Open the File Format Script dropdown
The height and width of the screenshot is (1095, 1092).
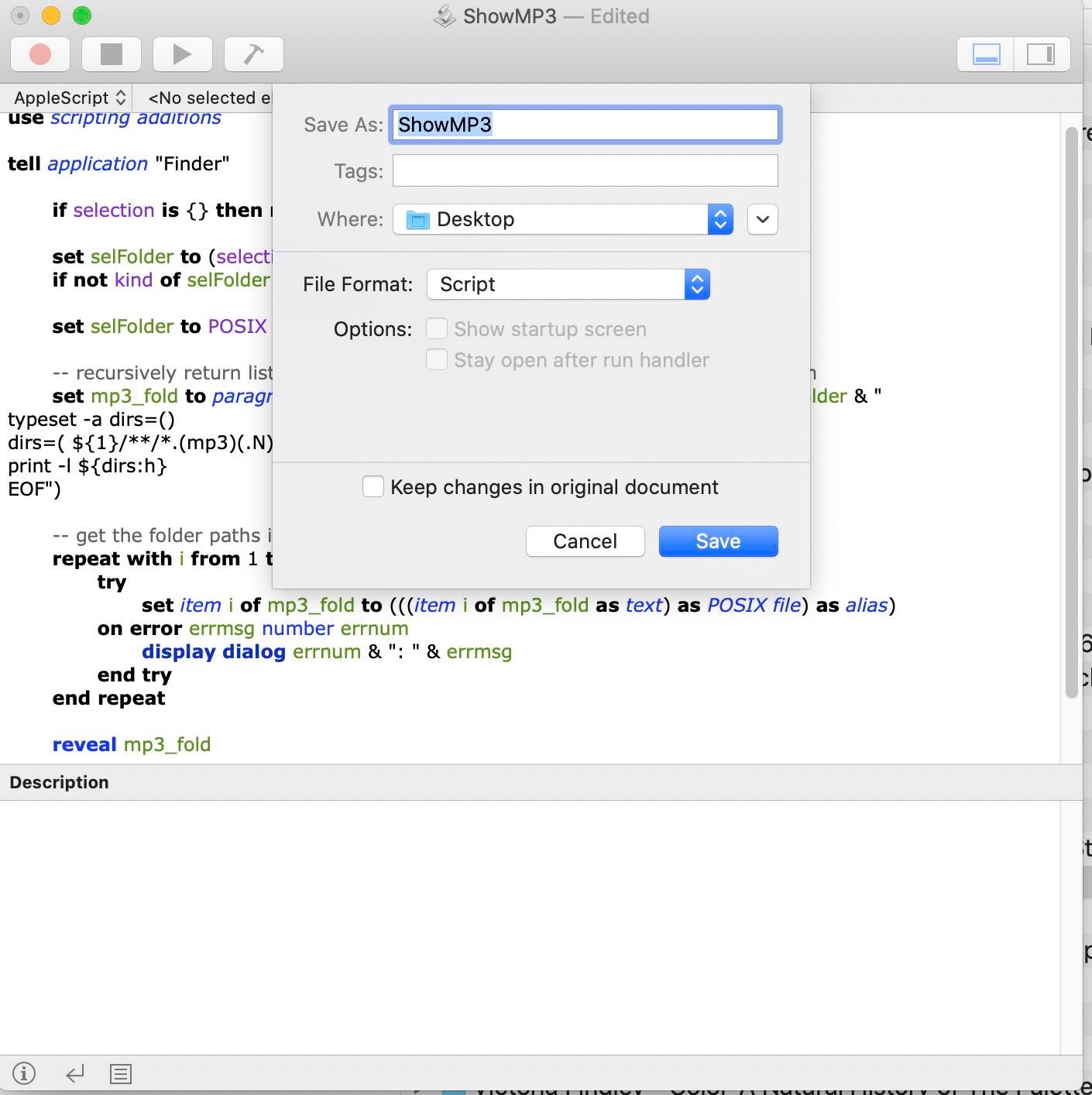[568, 284]
